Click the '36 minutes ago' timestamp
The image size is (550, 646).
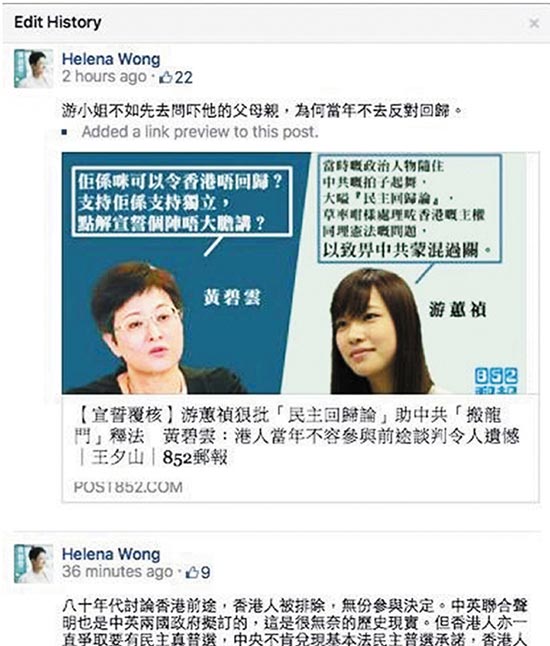coord(117,572)
